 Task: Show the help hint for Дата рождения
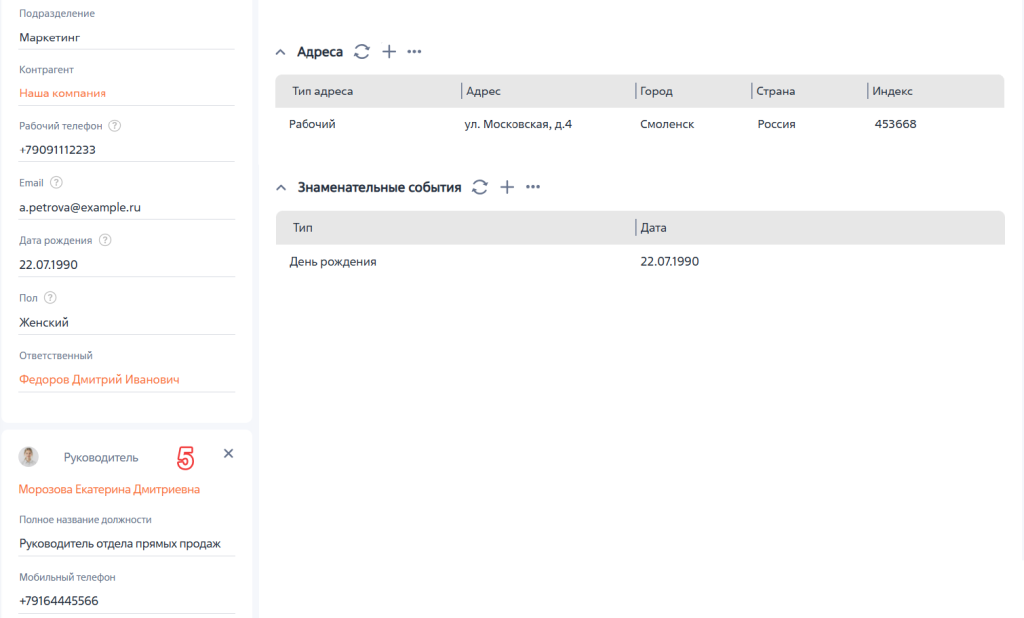(104, 240)
